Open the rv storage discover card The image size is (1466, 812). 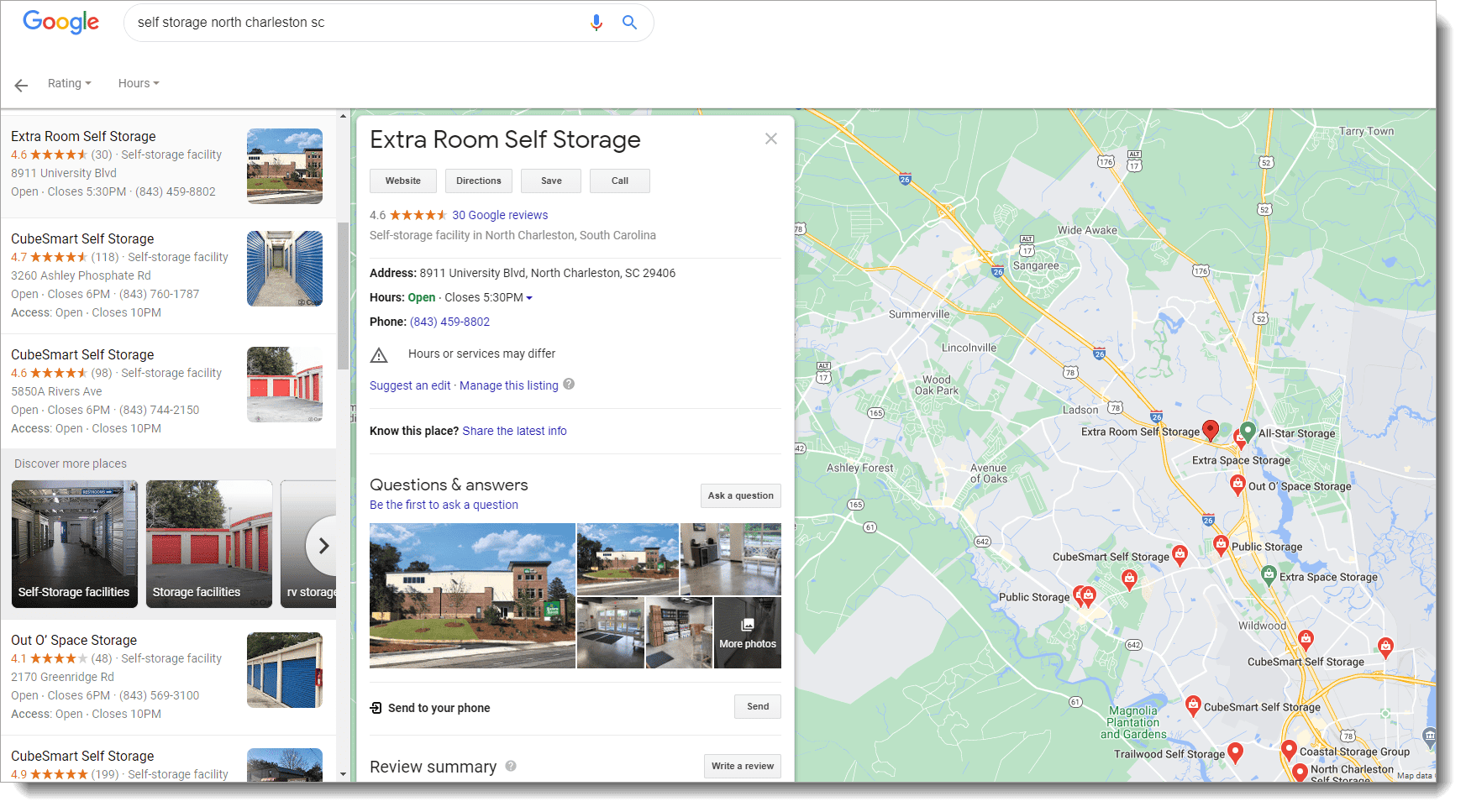point(308,544)
